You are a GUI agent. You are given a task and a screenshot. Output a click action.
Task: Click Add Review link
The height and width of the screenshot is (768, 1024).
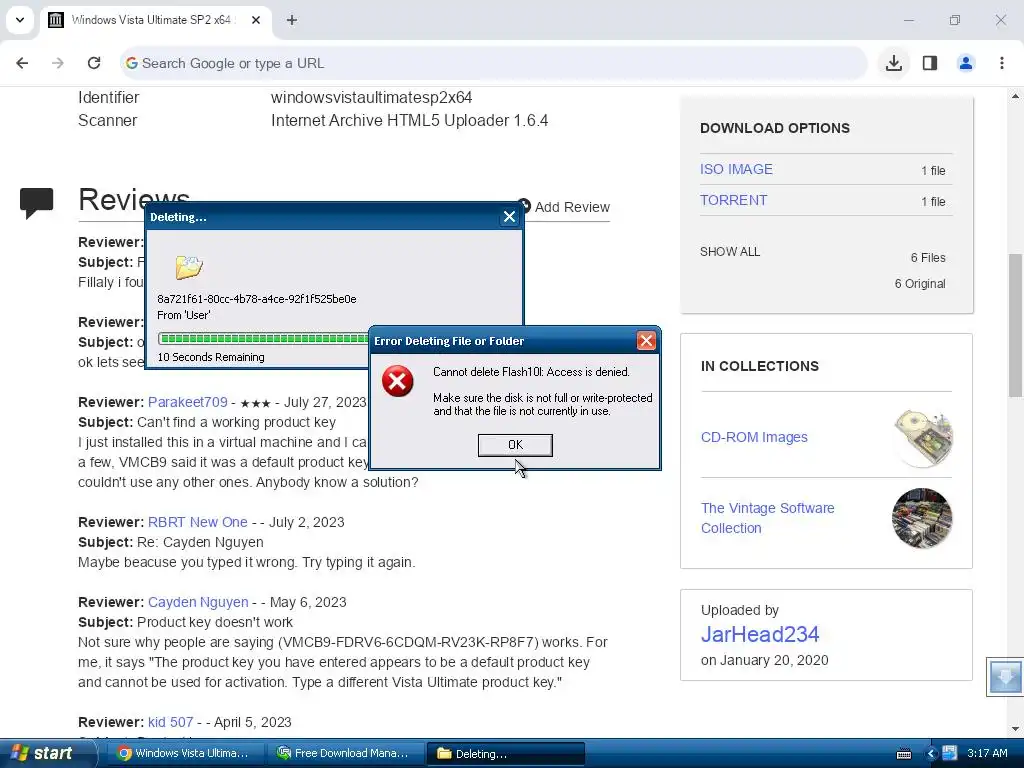[572, 207]
